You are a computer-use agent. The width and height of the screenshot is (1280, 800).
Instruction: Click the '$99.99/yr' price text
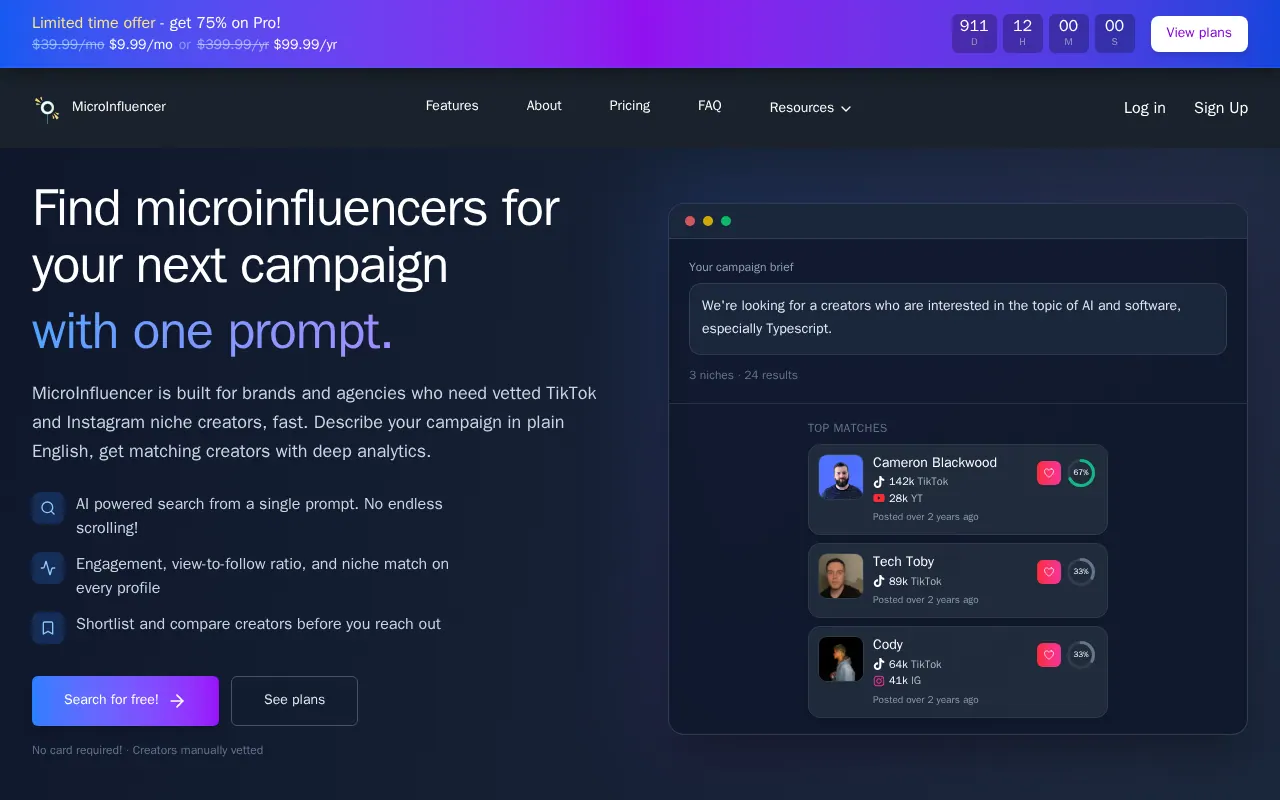tap(305, 45)
